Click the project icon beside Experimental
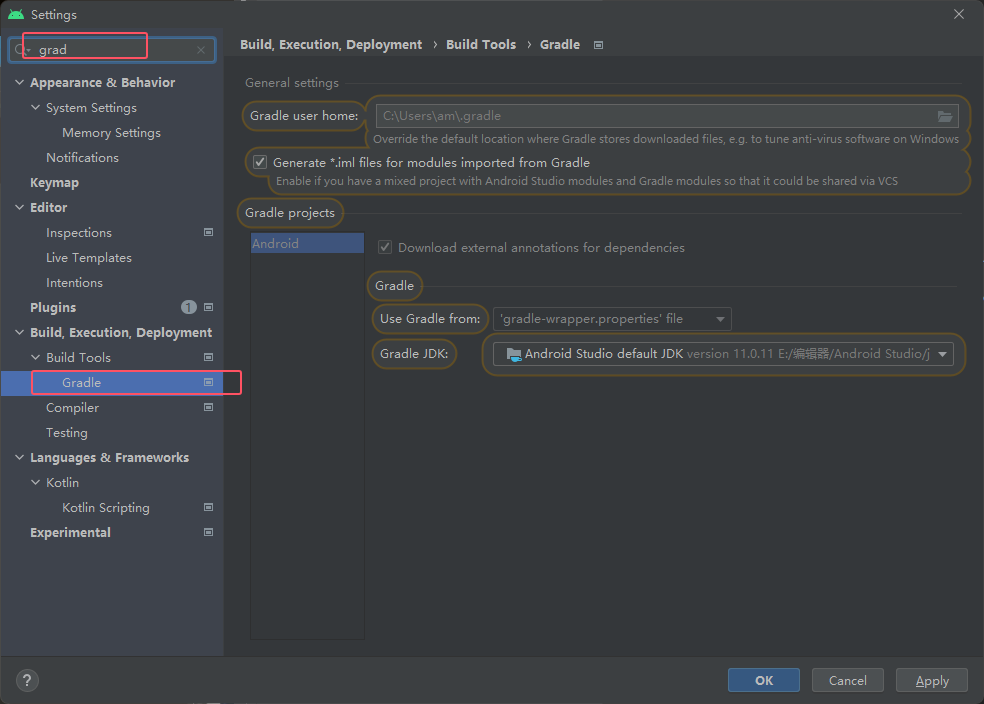984x704 pixels. click(208, 532)
